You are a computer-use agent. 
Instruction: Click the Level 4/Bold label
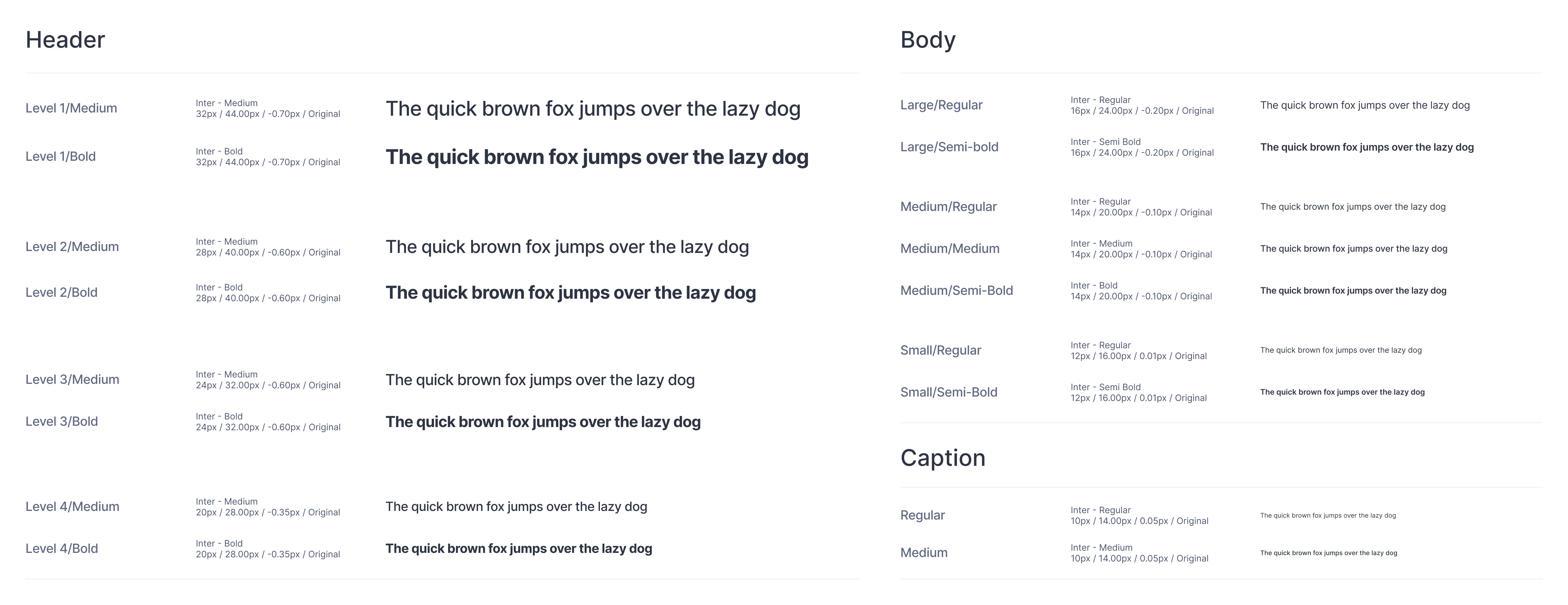click(61, 548)
